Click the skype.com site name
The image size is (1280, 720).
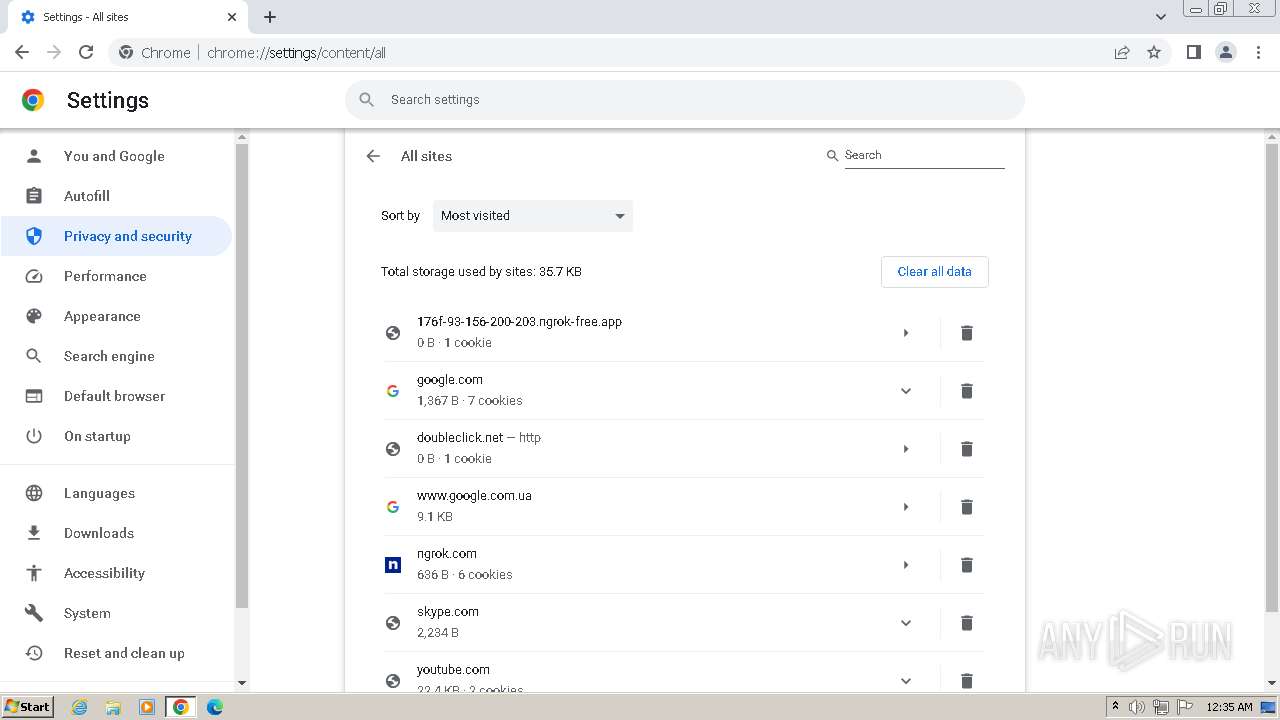(448, 612)
